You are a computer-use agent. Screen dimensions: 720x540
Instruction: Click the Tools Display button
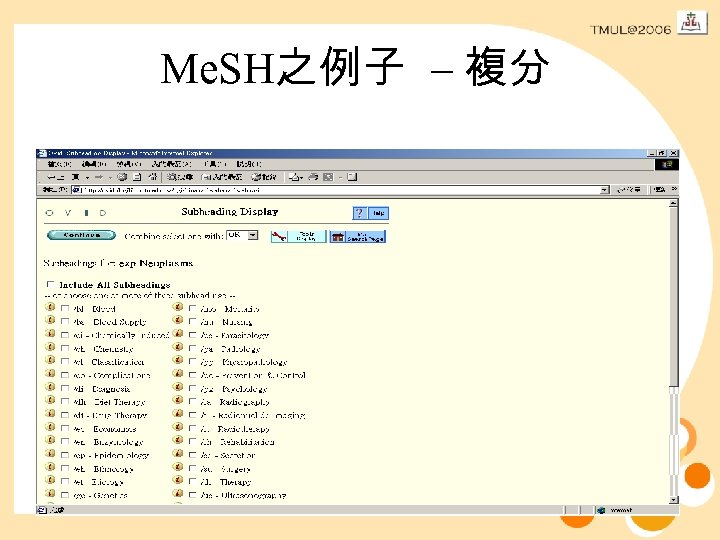(298, 236)
